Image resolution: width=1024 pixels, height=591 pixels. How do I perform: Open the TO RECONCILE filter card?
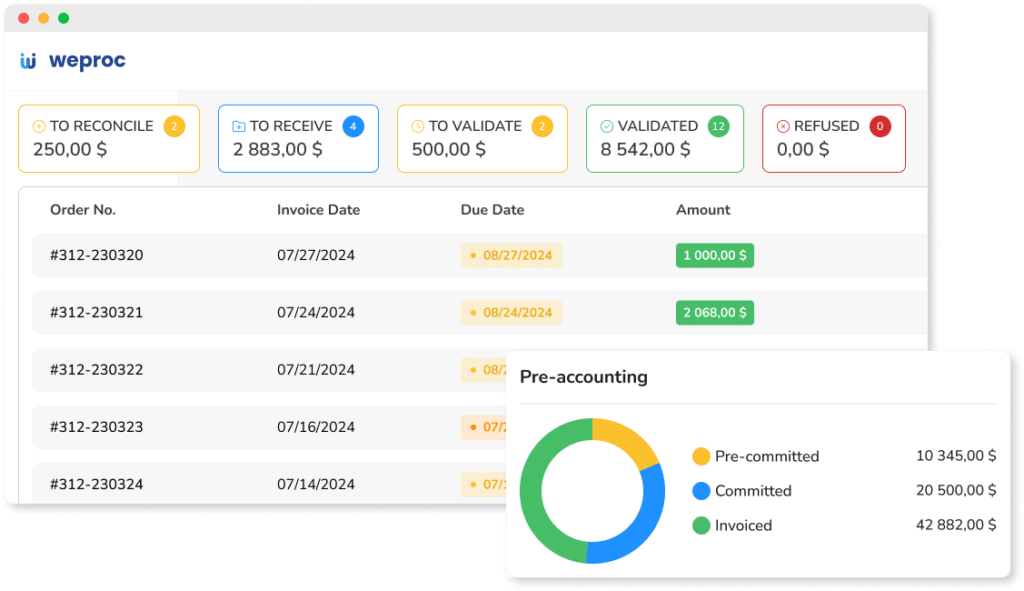(108, 139)
